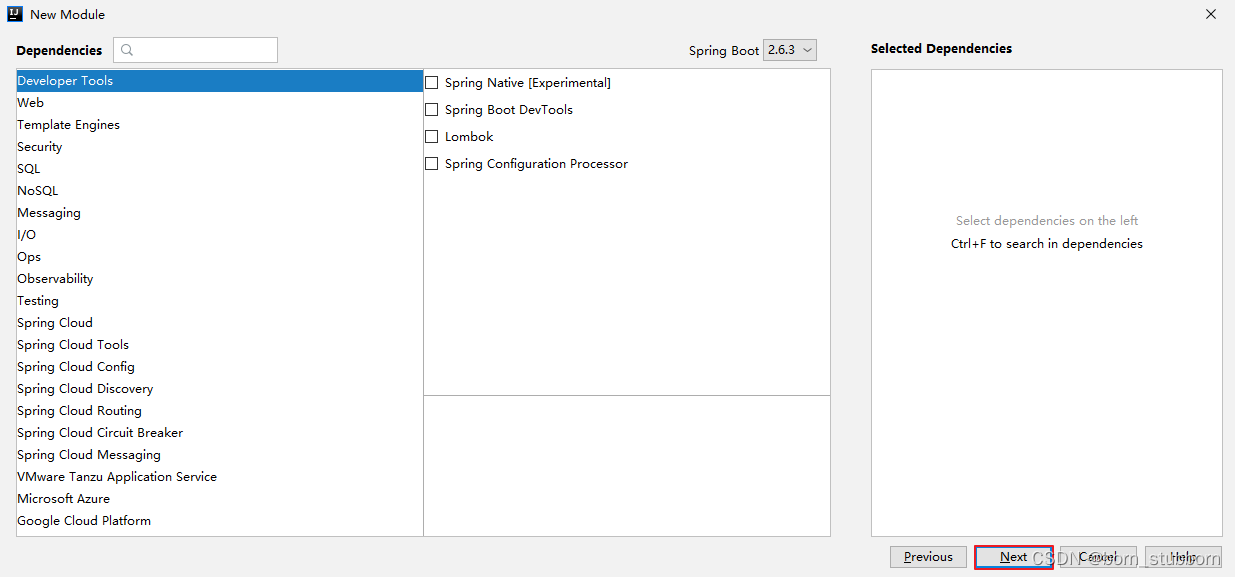Screen dimensions: 1235x577
Task: Click the "Spring Boot" version label
Action: (724, 51)
